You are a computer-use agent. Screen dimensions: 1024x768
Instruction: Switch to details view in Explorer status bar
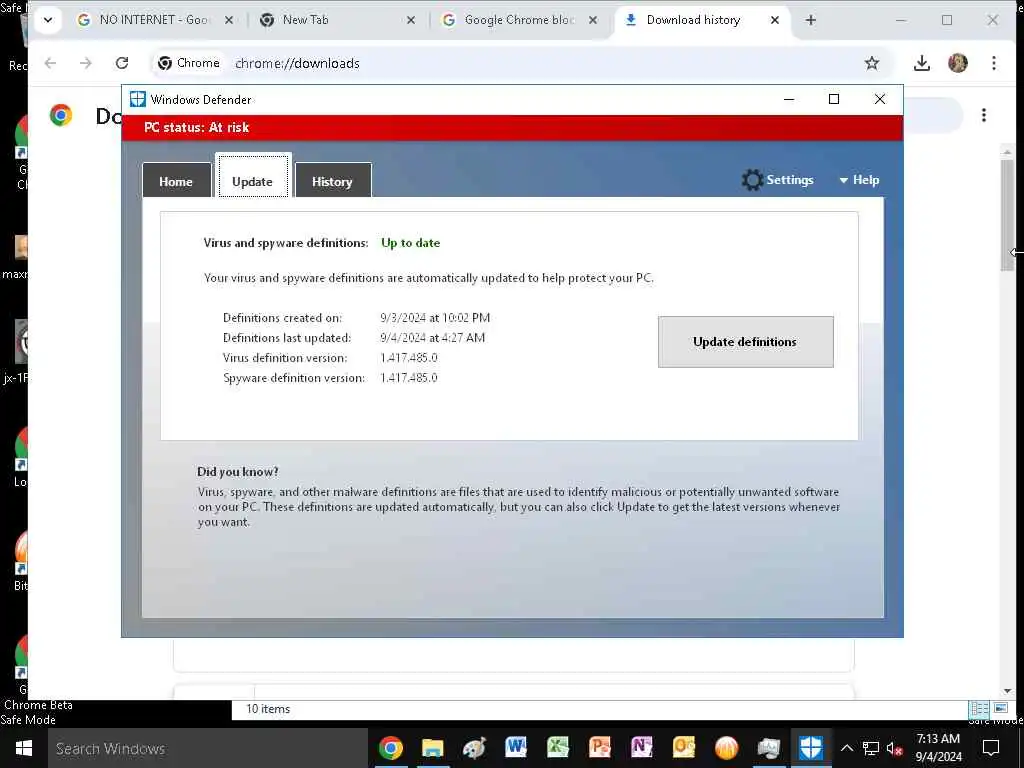(x=980, y=709)
